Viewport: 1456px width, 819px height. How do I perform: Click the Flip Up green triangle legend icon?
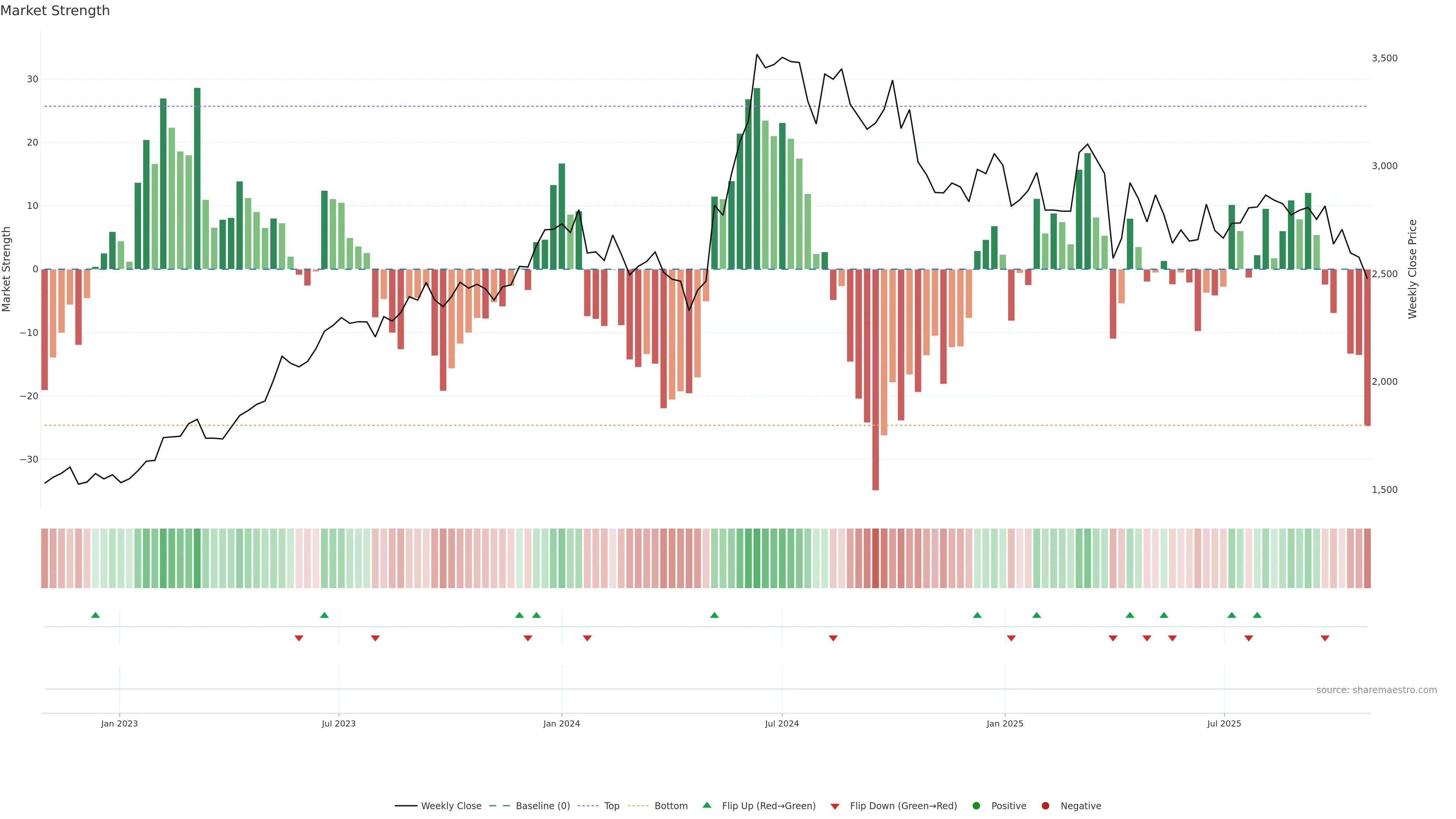coord(706,805)
